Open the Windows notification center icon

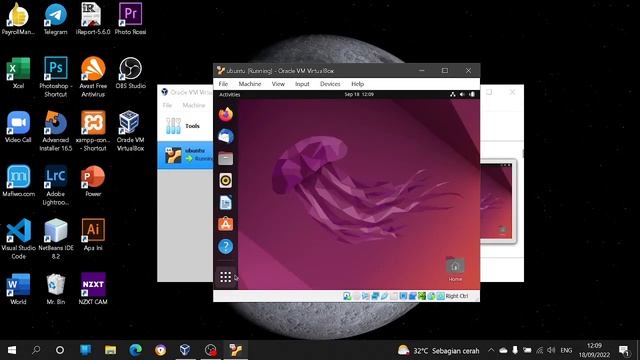click(x=624, y=350)
